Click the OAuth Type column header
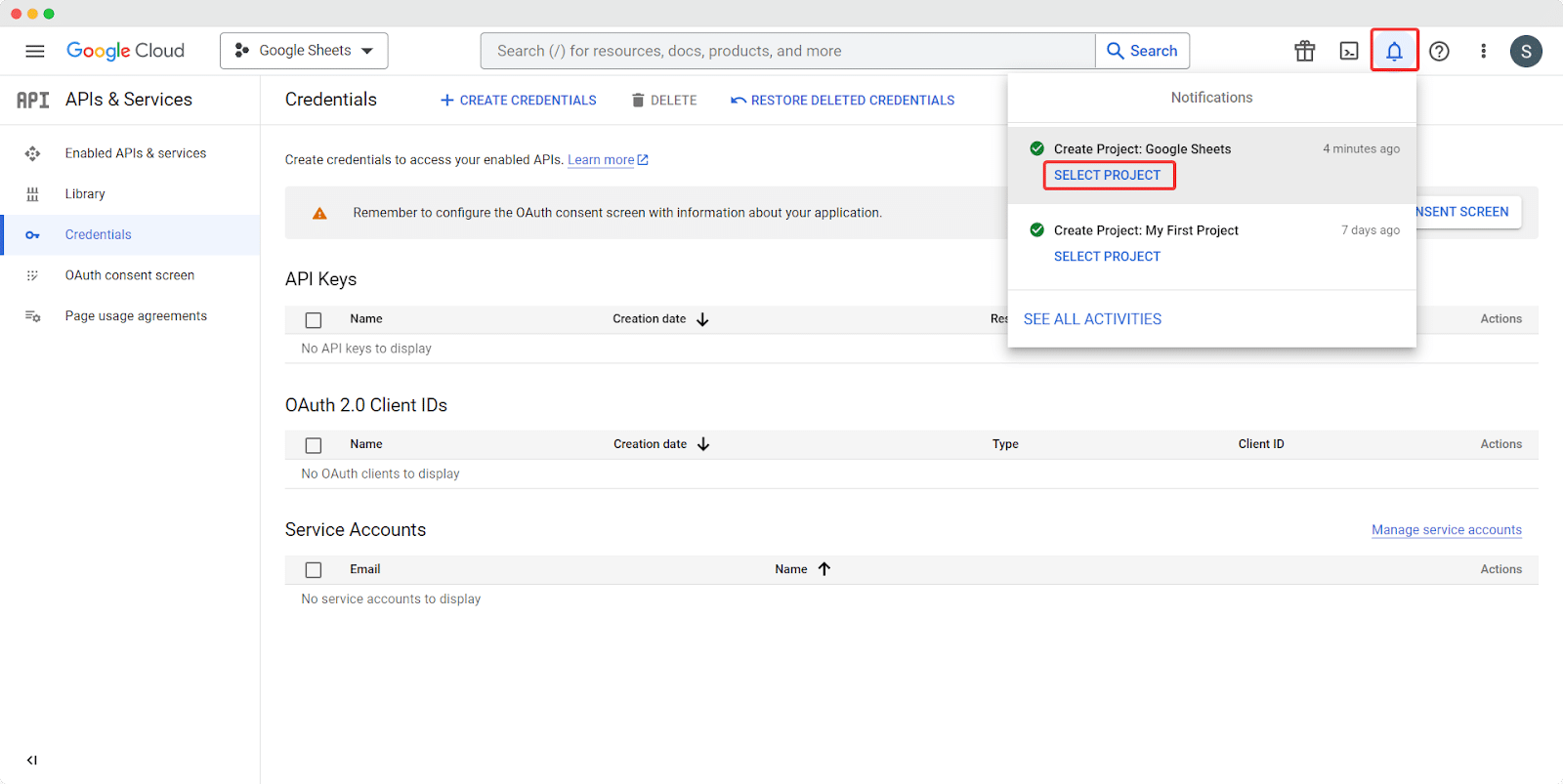 click(x=1005, y=444)
